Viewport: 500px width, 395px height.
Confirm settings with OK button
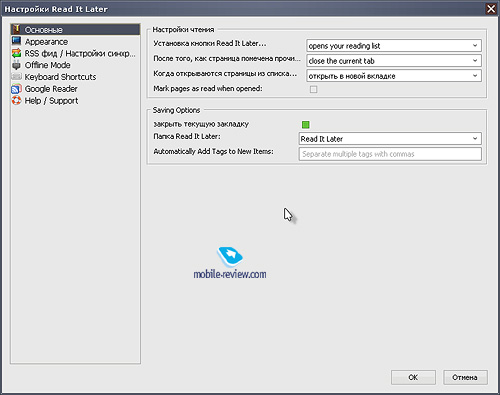coord(413,377)
